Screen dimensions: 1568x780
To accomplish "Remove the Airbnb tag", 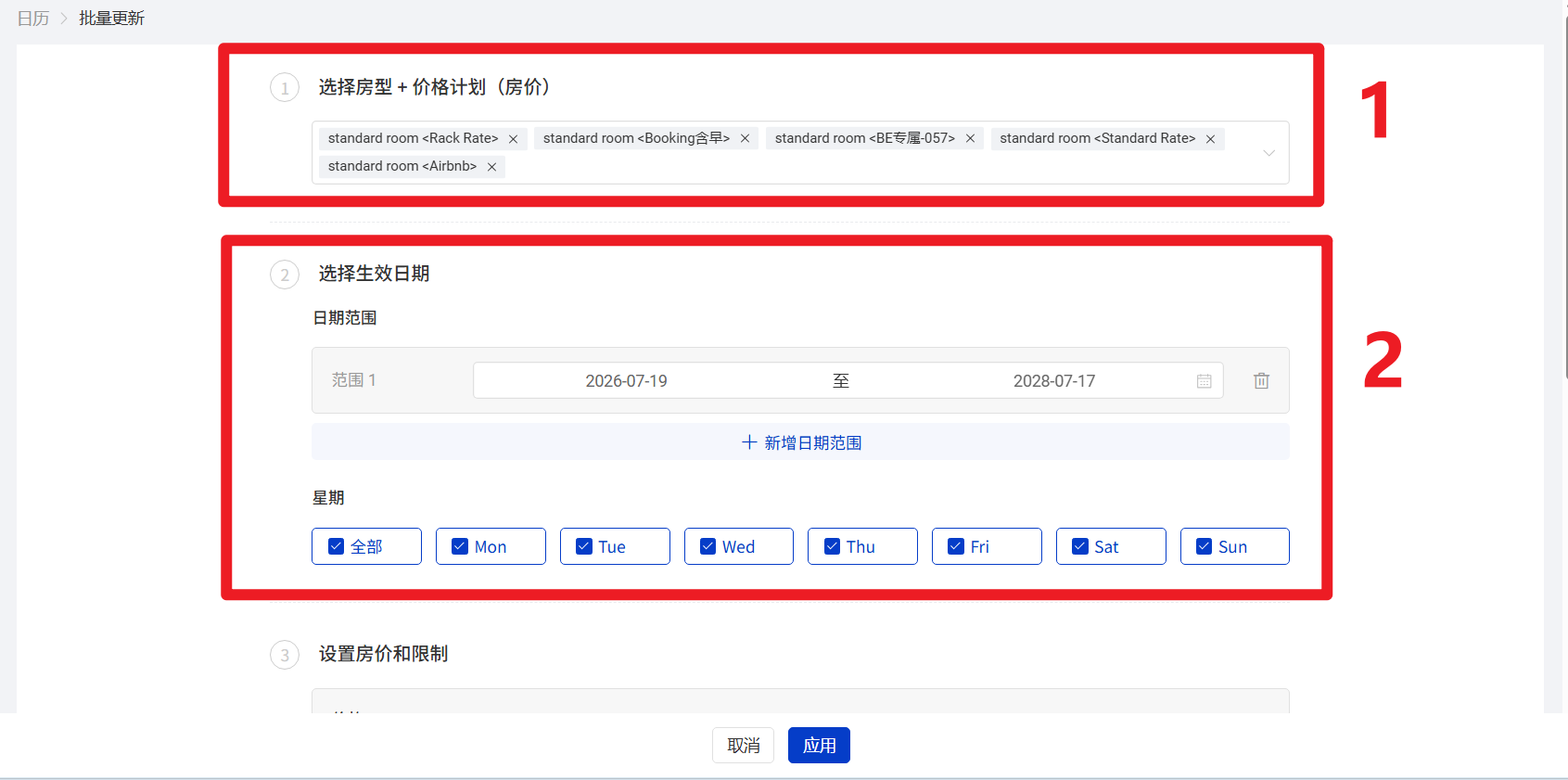I will tap(491, 167).
